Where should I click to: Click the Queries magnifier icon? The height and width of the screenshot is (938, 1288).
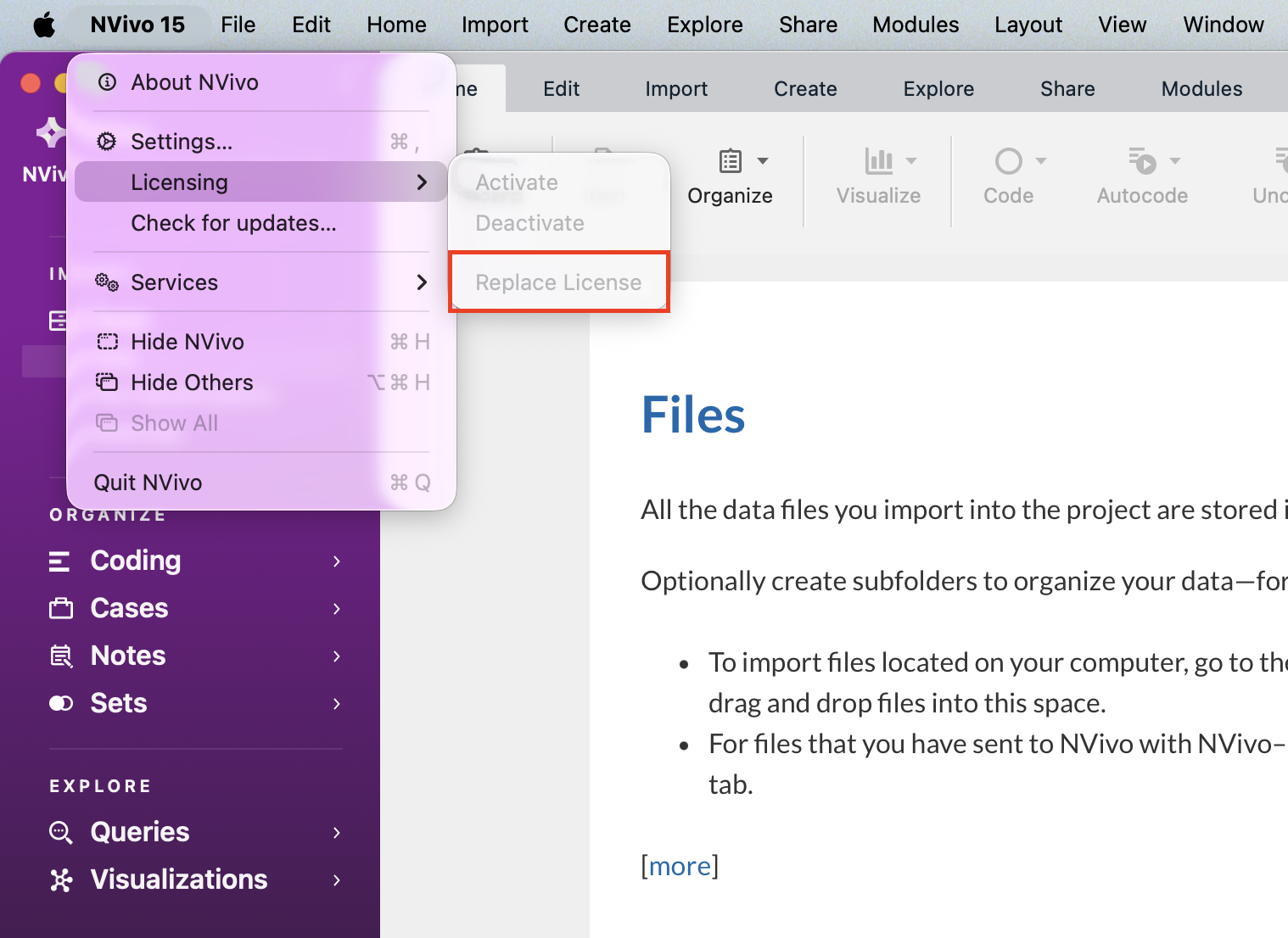[x=61, y=832]
